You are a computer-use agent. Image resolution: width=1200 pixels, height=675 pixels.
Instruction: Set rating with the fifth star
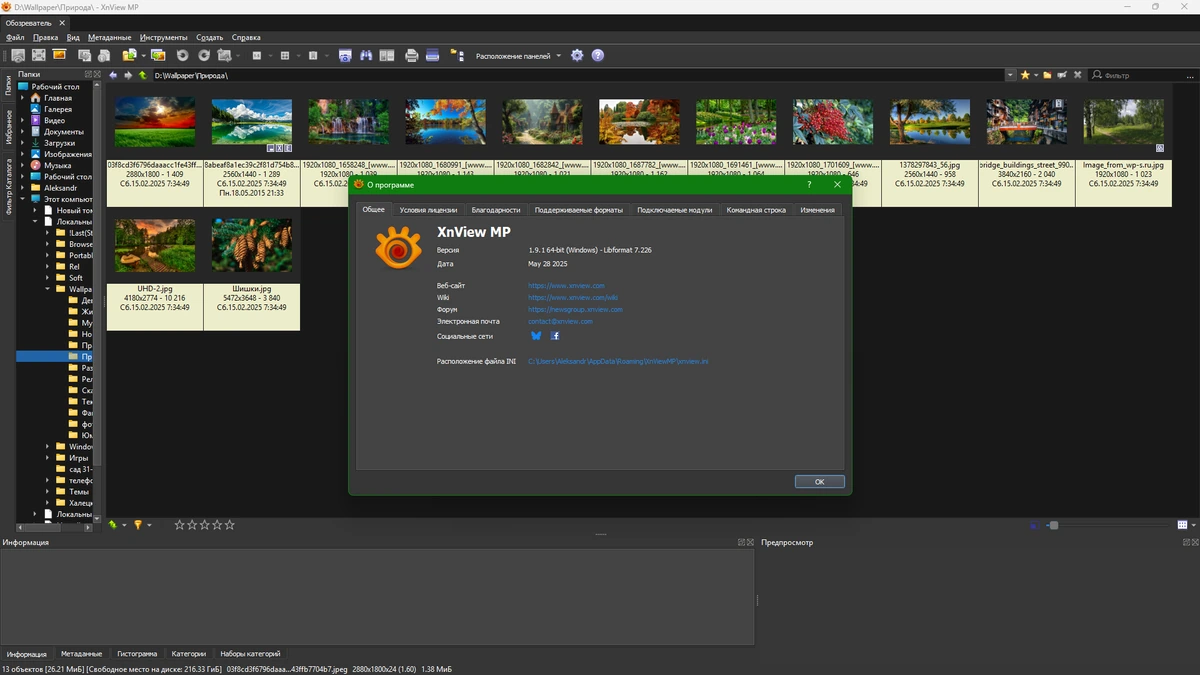coord(230,524)
